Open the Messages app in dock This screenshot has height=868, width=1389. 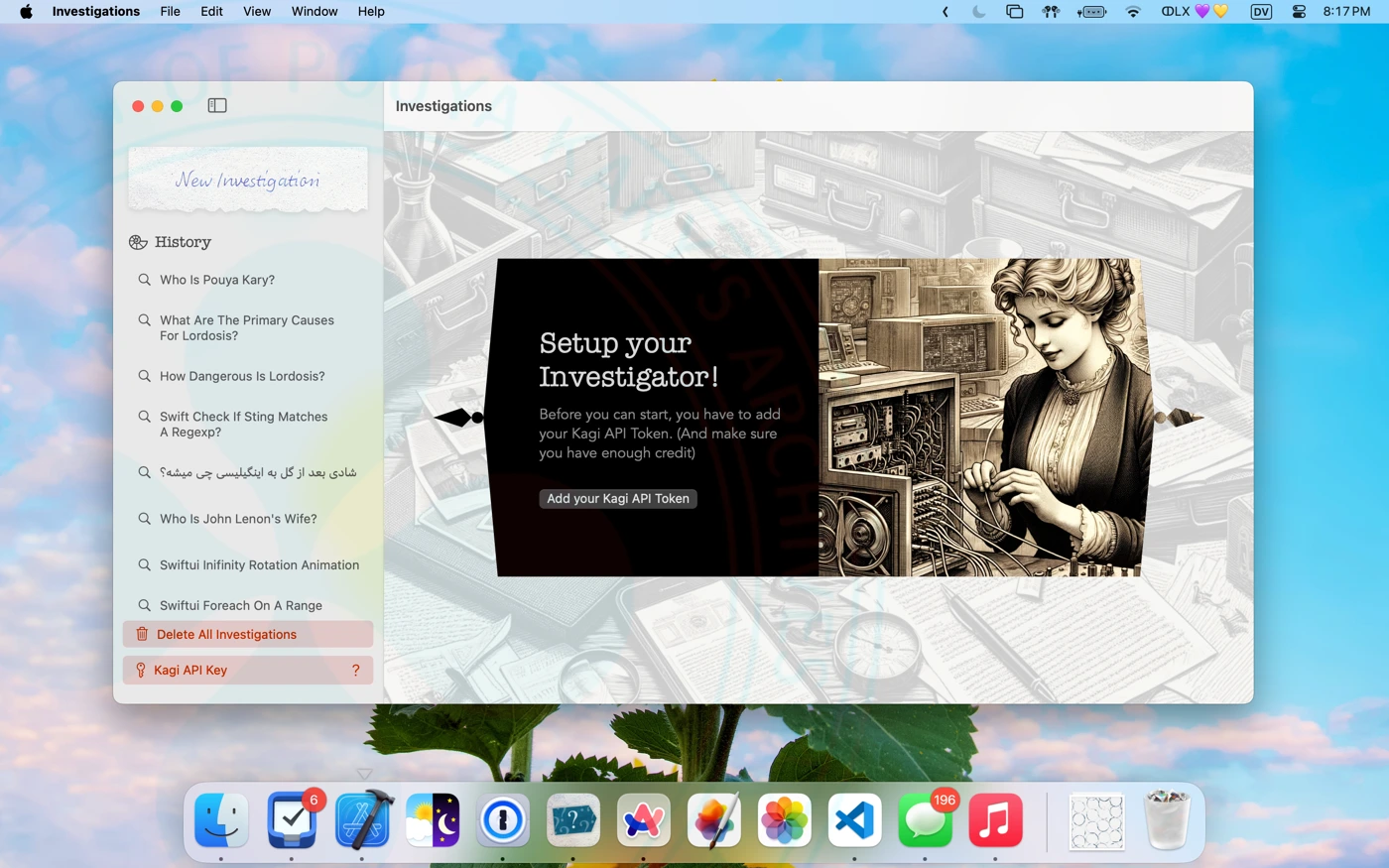pos(925,820)
